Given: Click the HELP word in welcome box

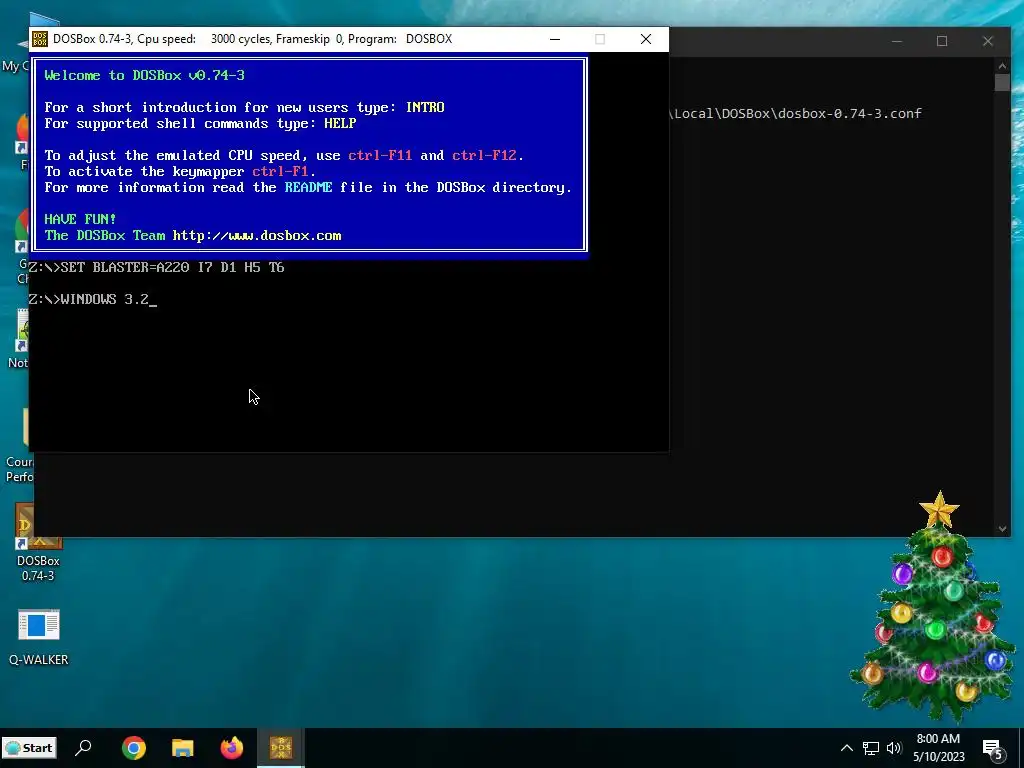Looking at the screenshot, I should coord(340,123).
